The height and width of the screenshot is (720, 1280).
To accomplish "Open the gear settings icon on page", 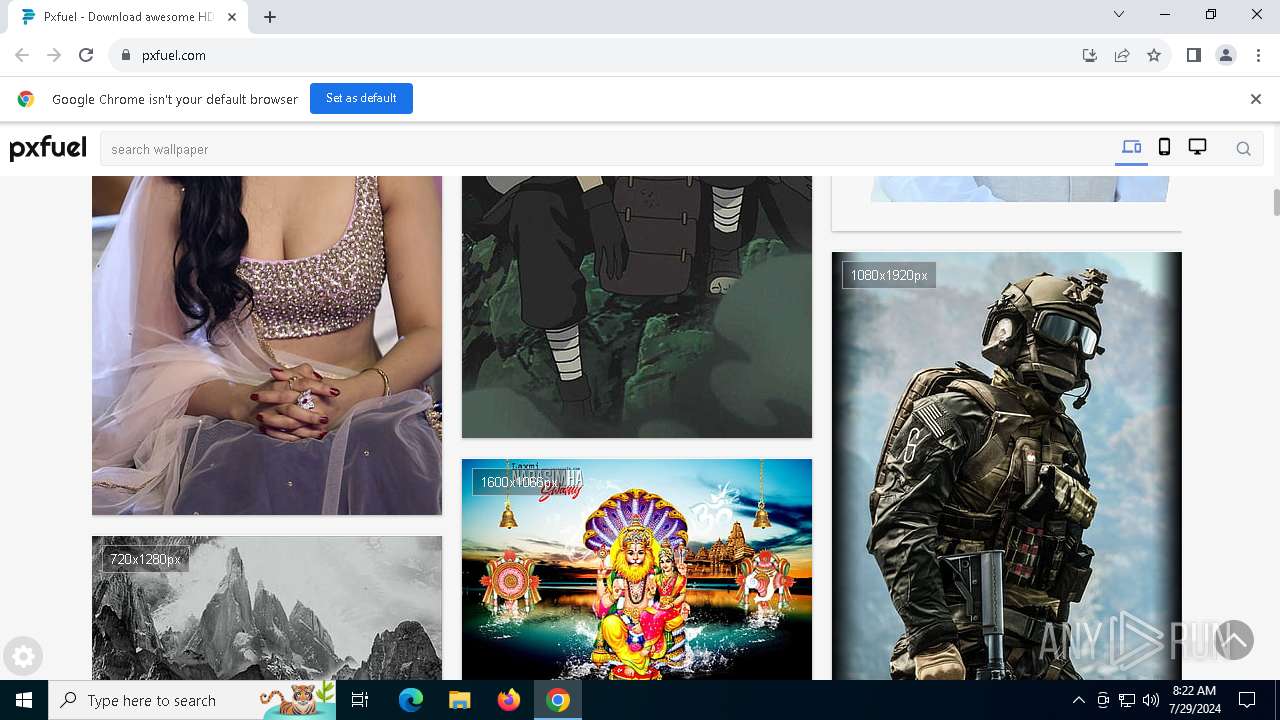I will tap(23, 656).
